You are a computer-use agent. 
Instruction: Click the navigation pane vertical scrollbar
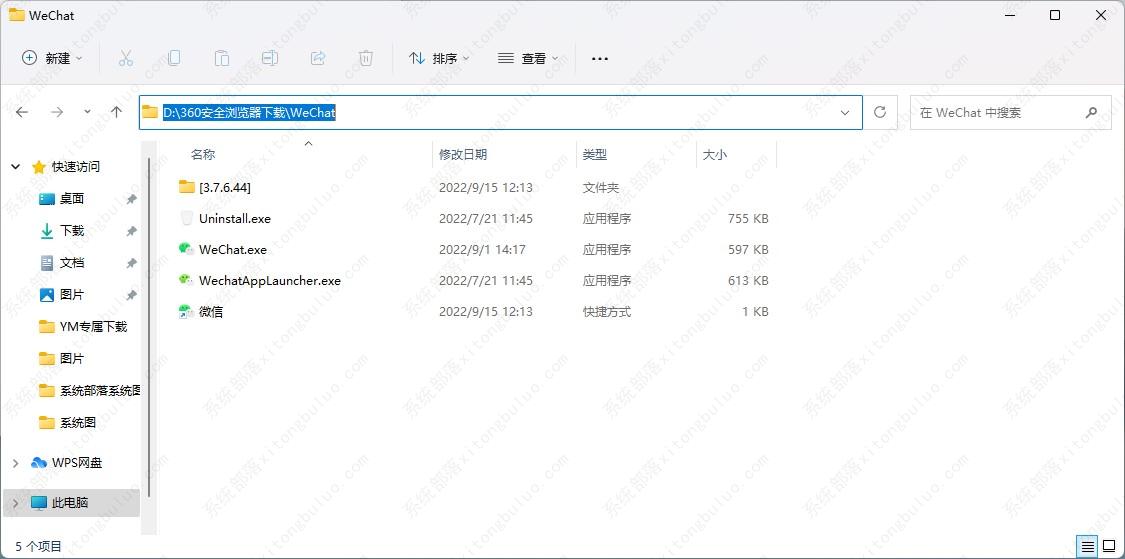[149, 327]
